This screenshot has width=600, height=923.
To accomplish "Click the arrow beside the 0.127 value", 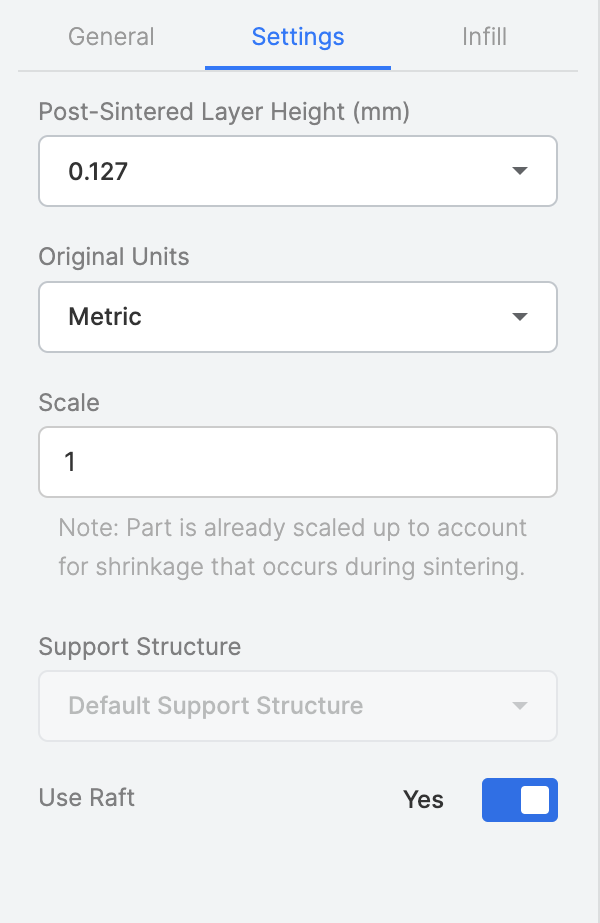I will click(519, 171).
